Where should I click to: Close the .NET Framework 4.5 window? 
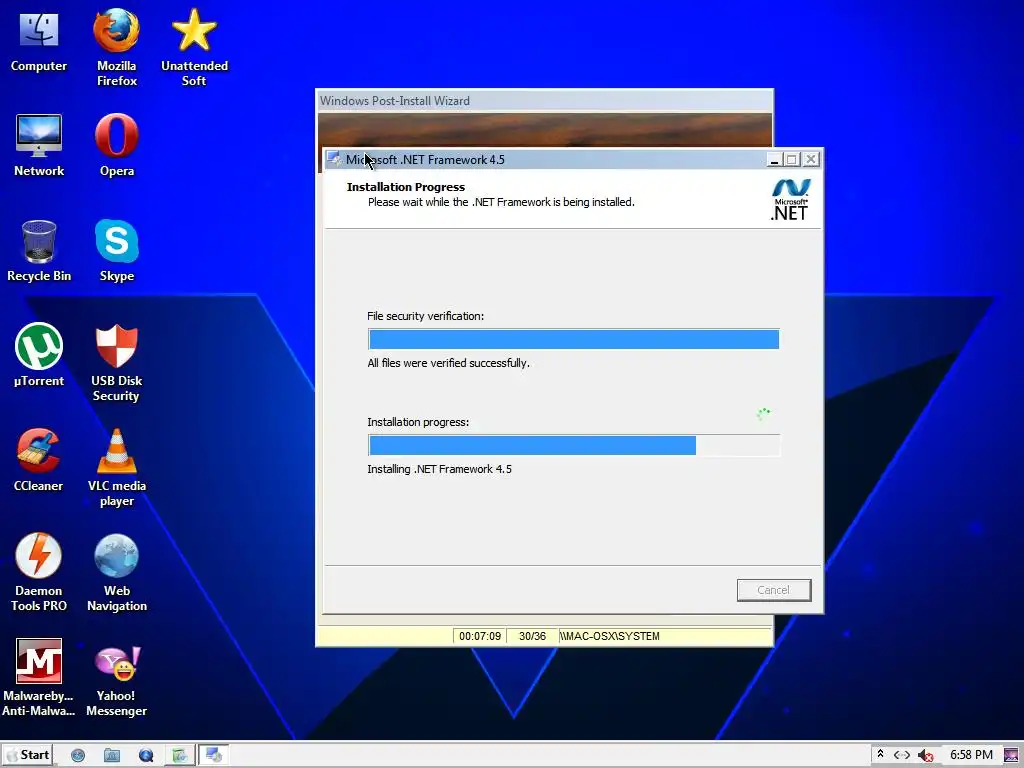click(x=810, y=159)
